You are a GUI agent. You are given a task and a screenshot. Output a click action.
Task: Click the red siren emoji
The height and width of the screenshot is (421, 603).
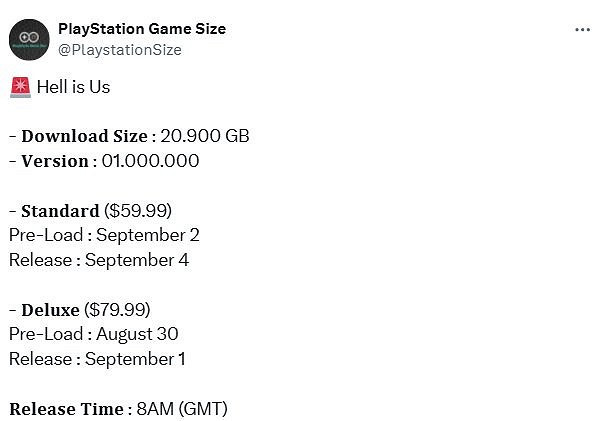[19, 87]
